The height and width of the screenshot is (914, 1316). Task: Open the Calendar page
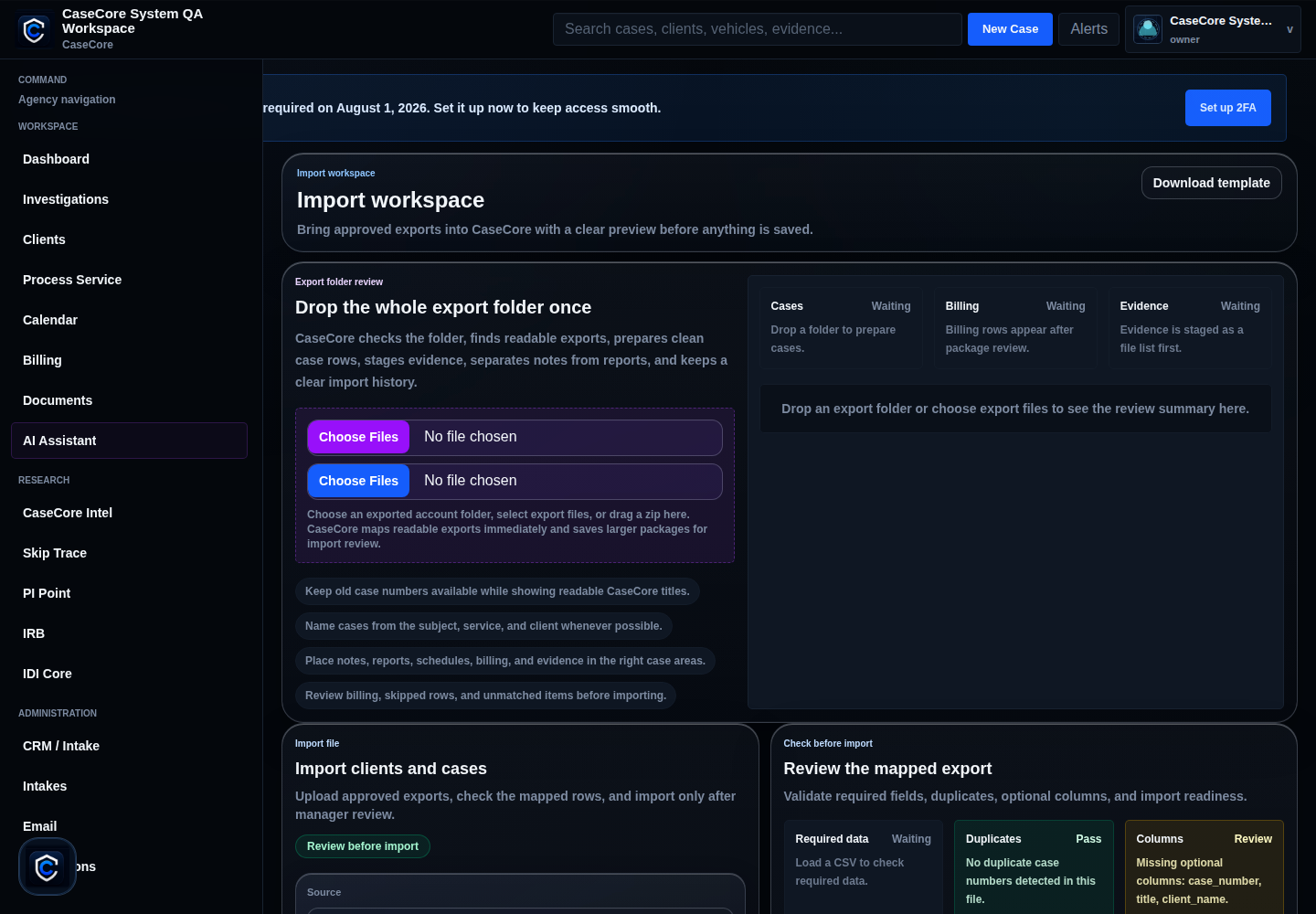(129, 320)
